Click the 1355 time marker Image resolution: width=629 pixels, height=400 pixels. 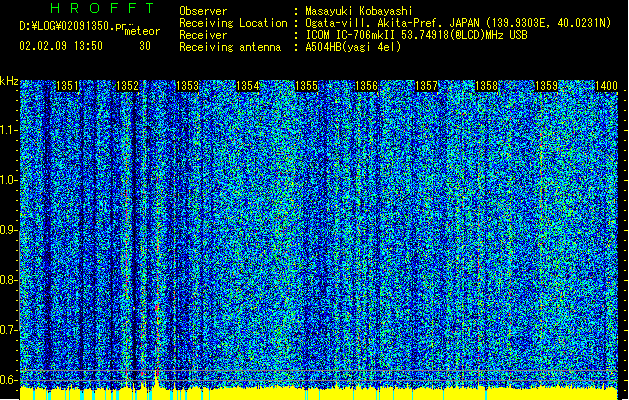pos(306,86)
